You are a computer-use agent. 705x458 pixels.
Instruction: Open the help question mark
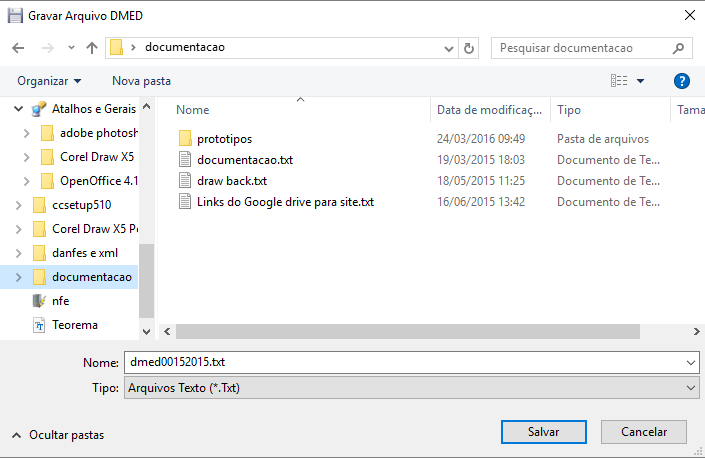click(x=682, y=81)
